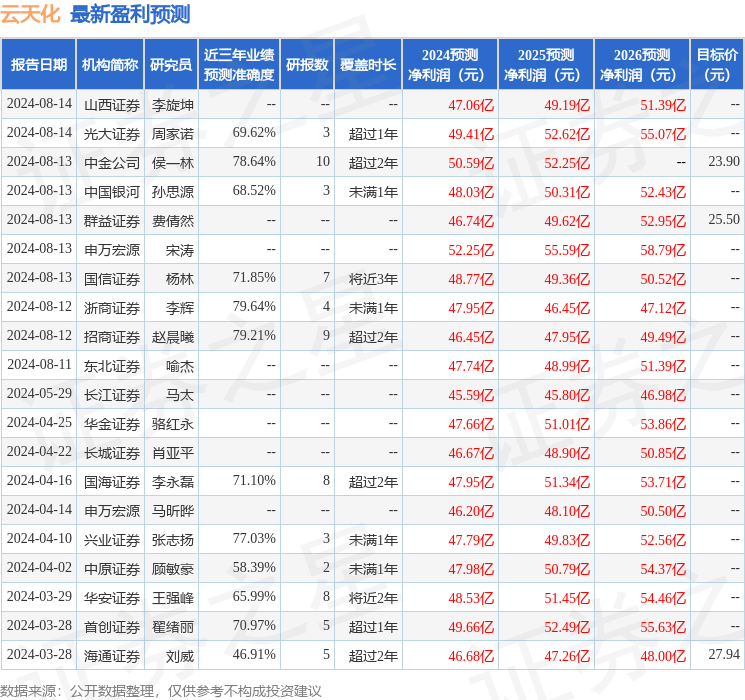Click 2026 forecast 55.63亿
The image size is (745, 700).
pos(663,627)
